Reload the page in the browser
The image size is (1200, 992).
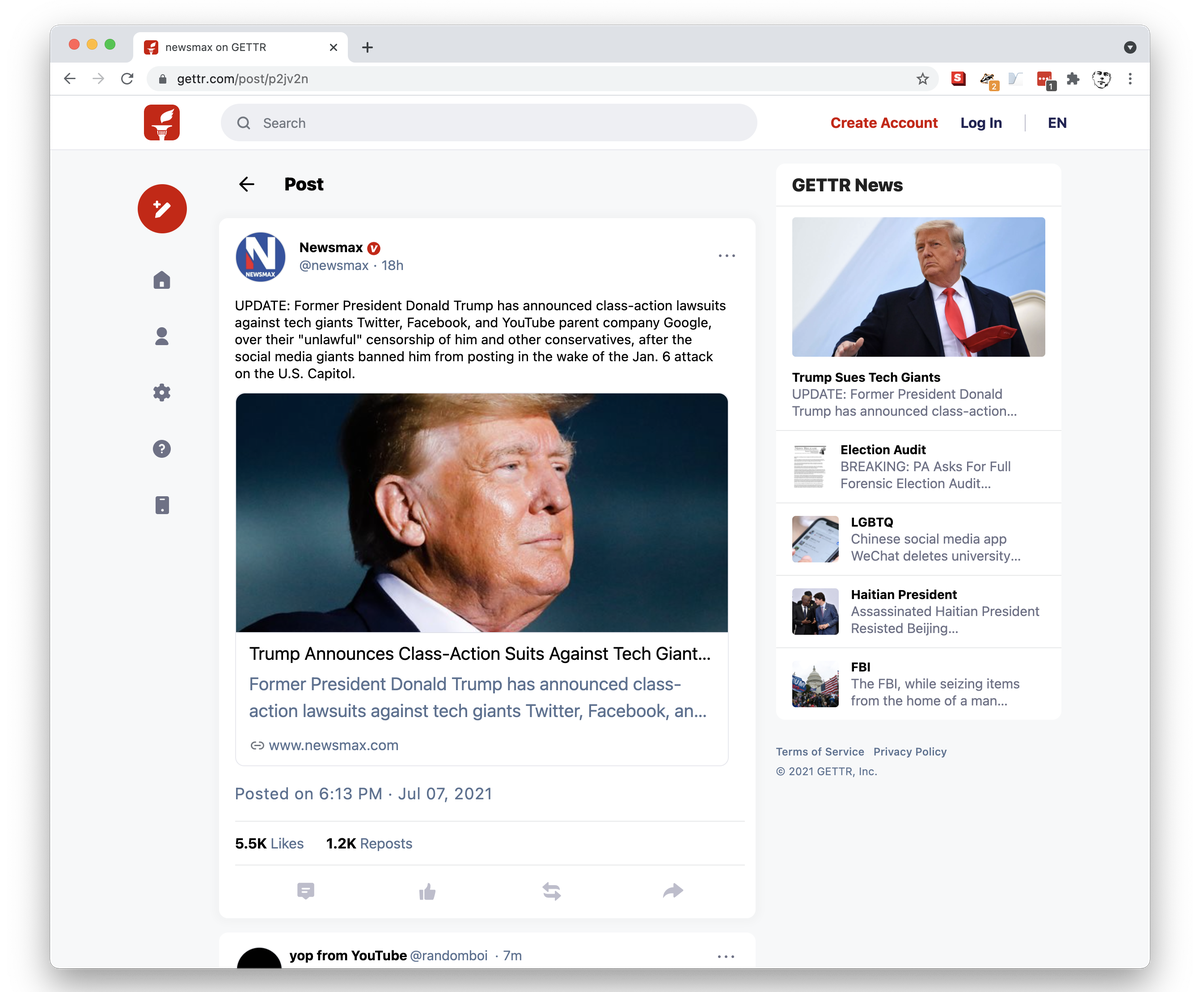(127, 78)
